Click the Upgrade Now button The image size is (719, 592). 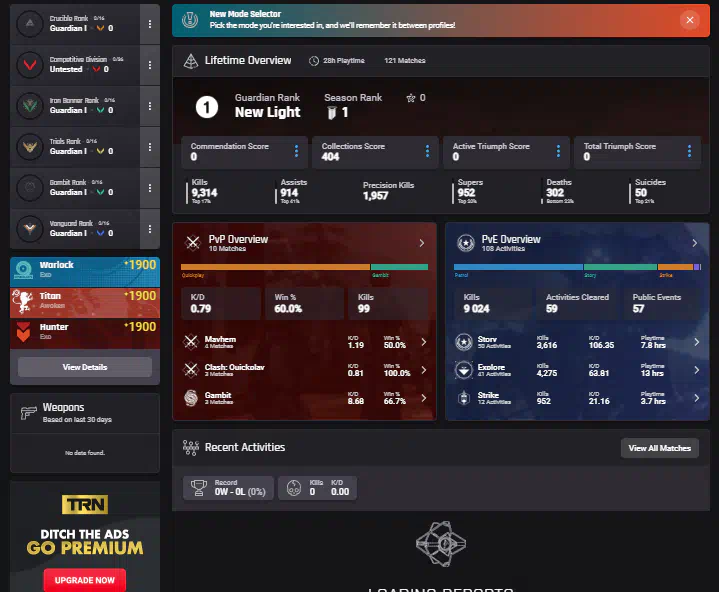pos(85,580)
